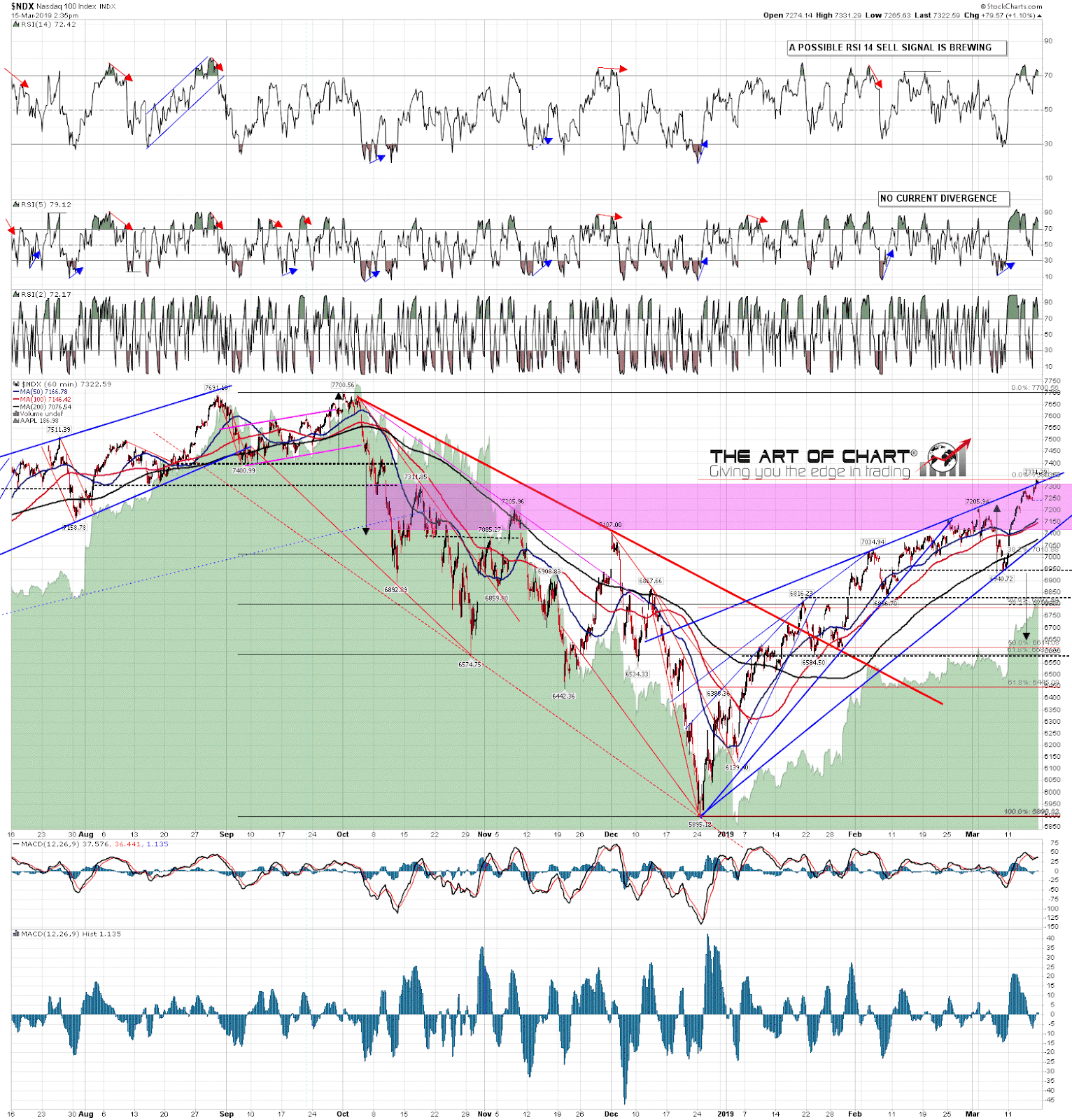This screenshot has height=1120, width=1072.
Task: Click the MA(100) 7146.42 legend entry
Action: pos(45,399)
